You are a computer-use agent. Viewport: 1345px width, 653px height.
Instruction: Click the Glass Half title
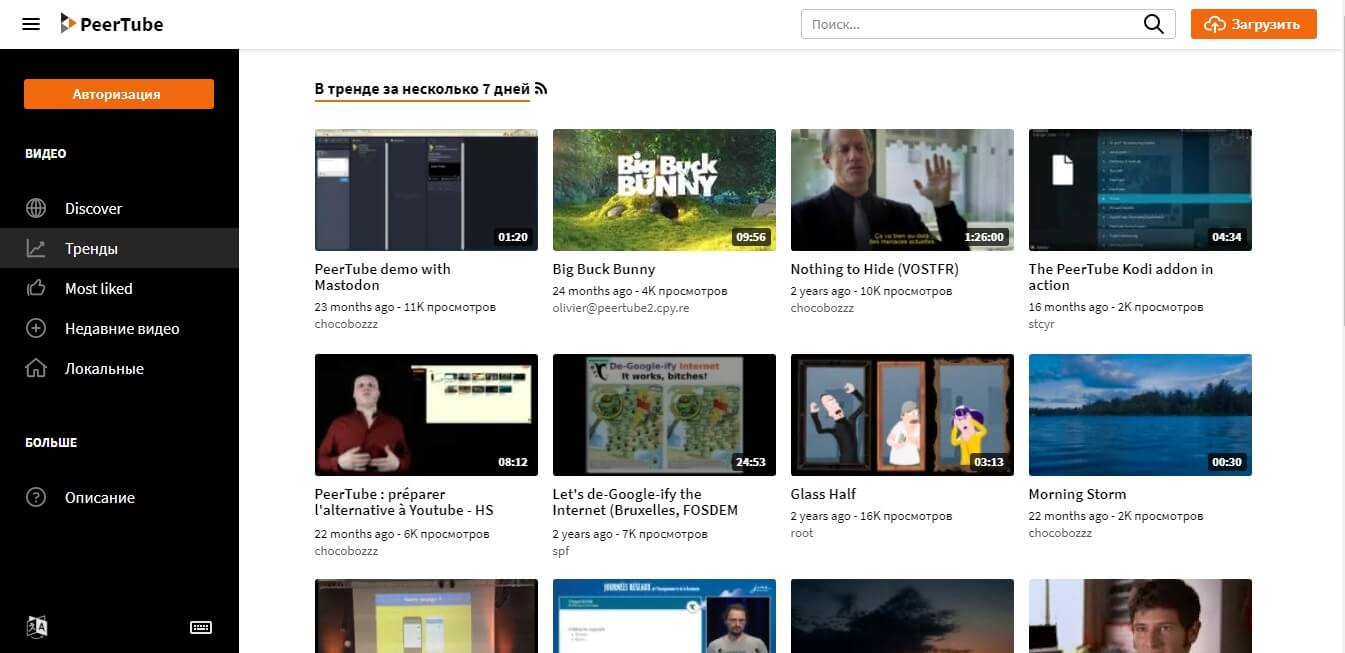(823, 494)
